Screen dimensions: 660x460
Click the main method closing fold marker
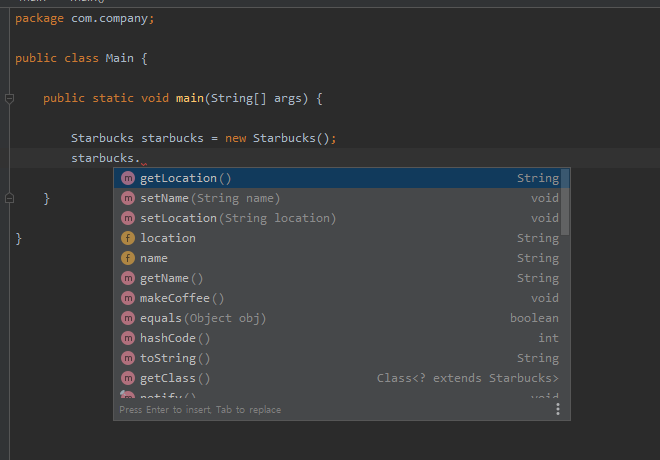point(9,198)
